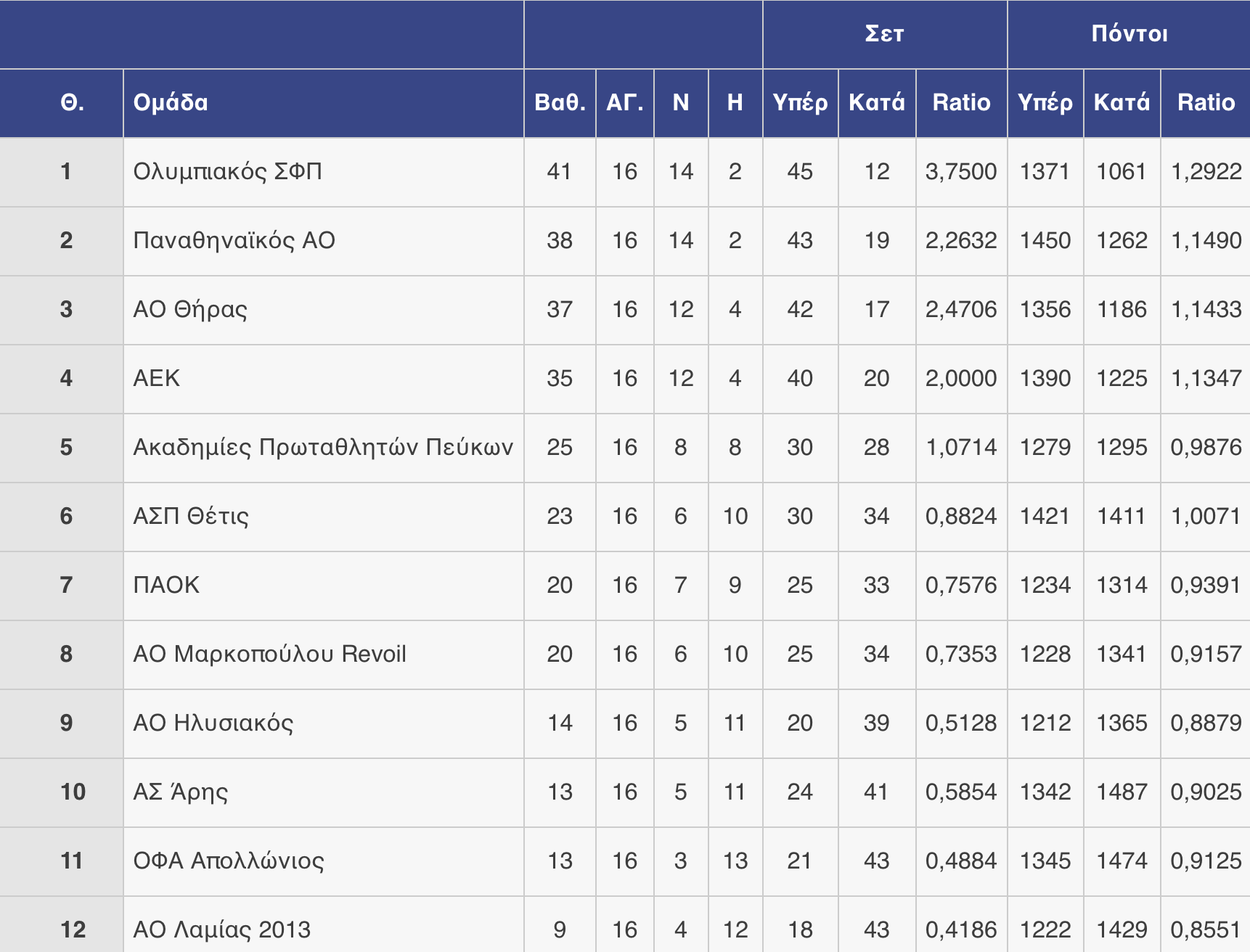1250x952 pixels.
Task: Click the Σετ group header
Action: pos(884,34)
